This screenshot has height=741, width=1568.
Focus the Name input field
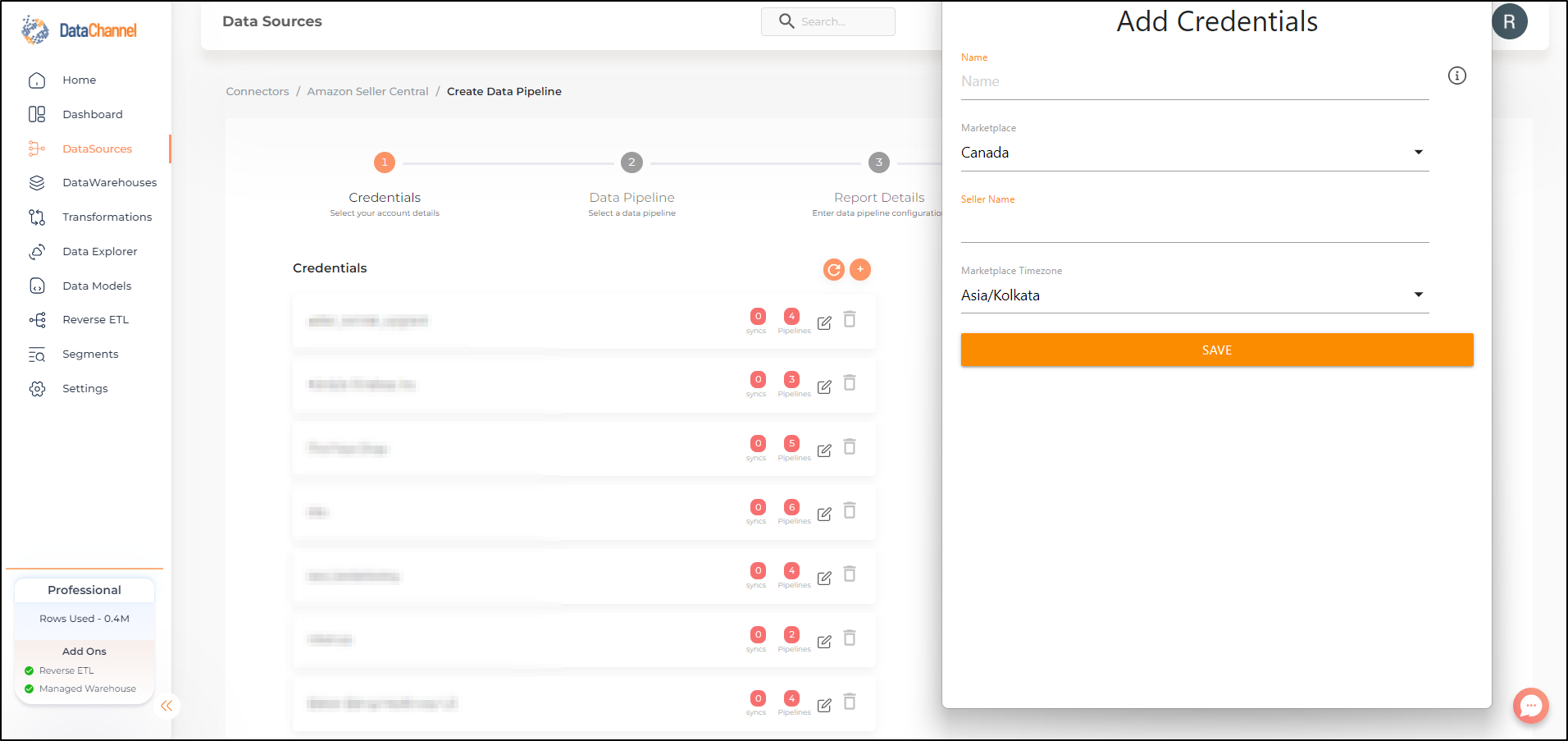(x=1195, y=82)
